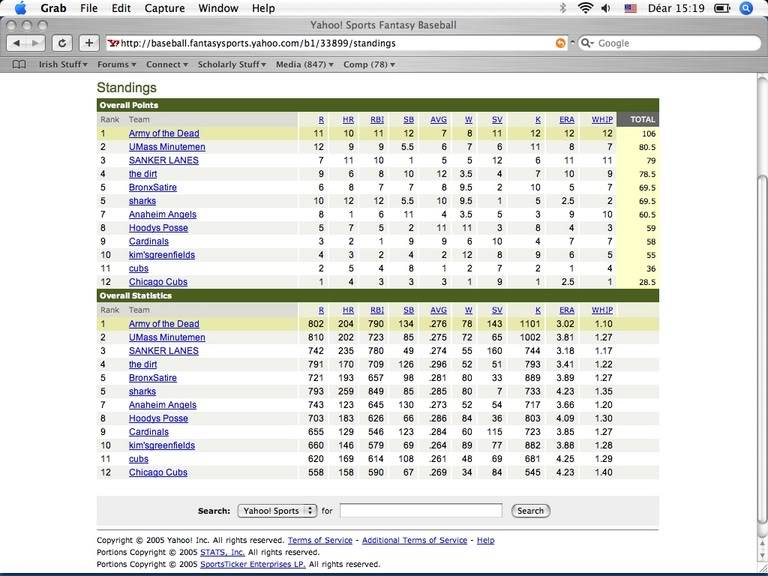Go back with the left arrow button

click(x=17, y=43)
